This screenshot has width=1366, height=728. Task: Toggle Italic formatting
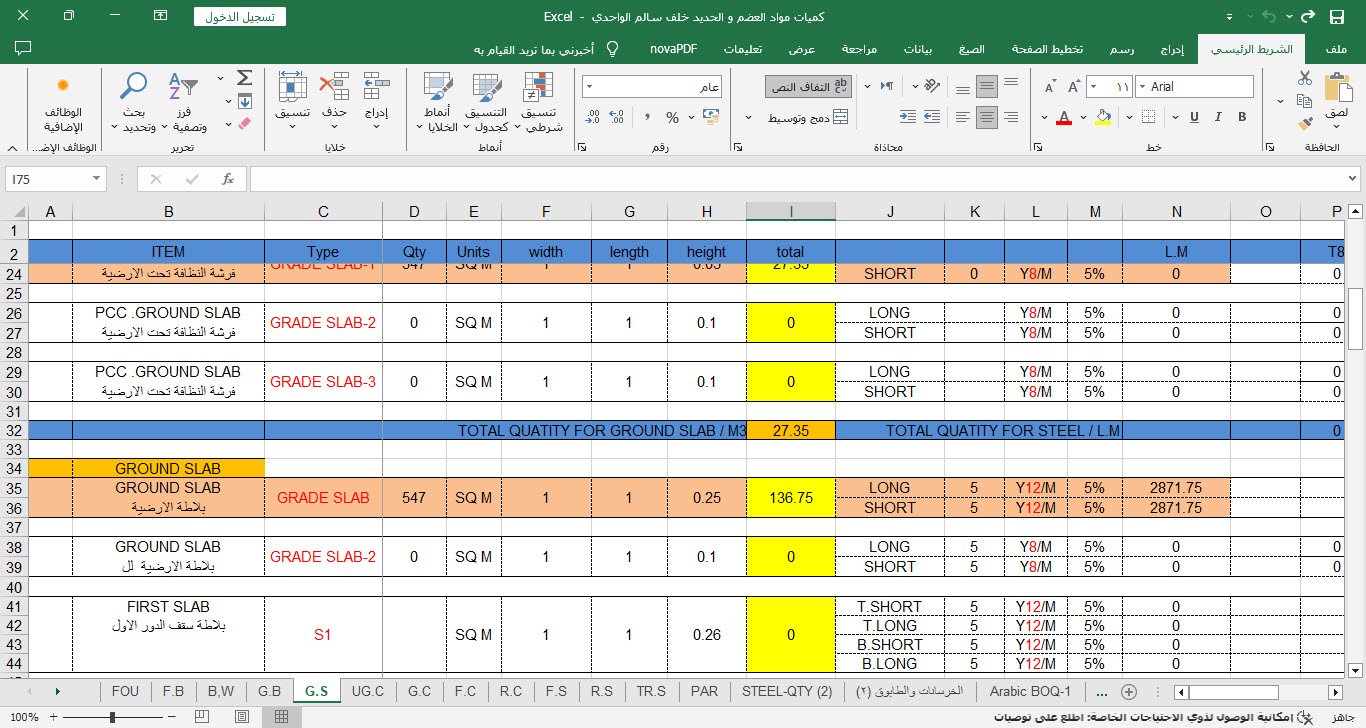click(1215, 118)
